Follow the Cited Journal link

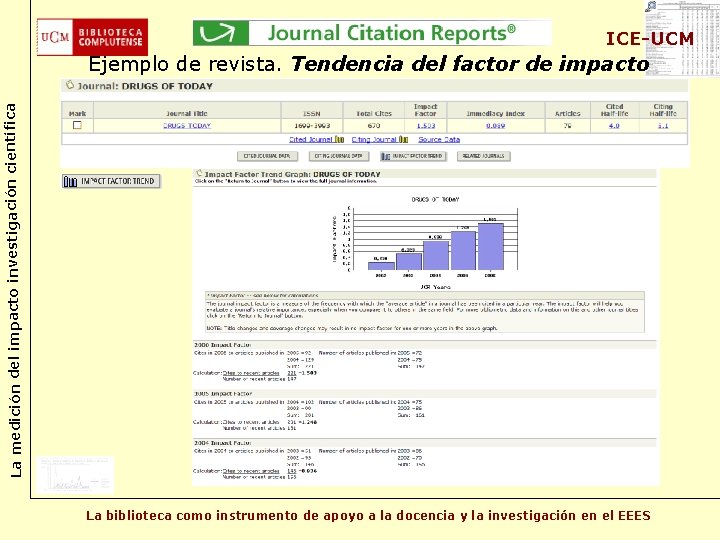[x=311, y=139]
